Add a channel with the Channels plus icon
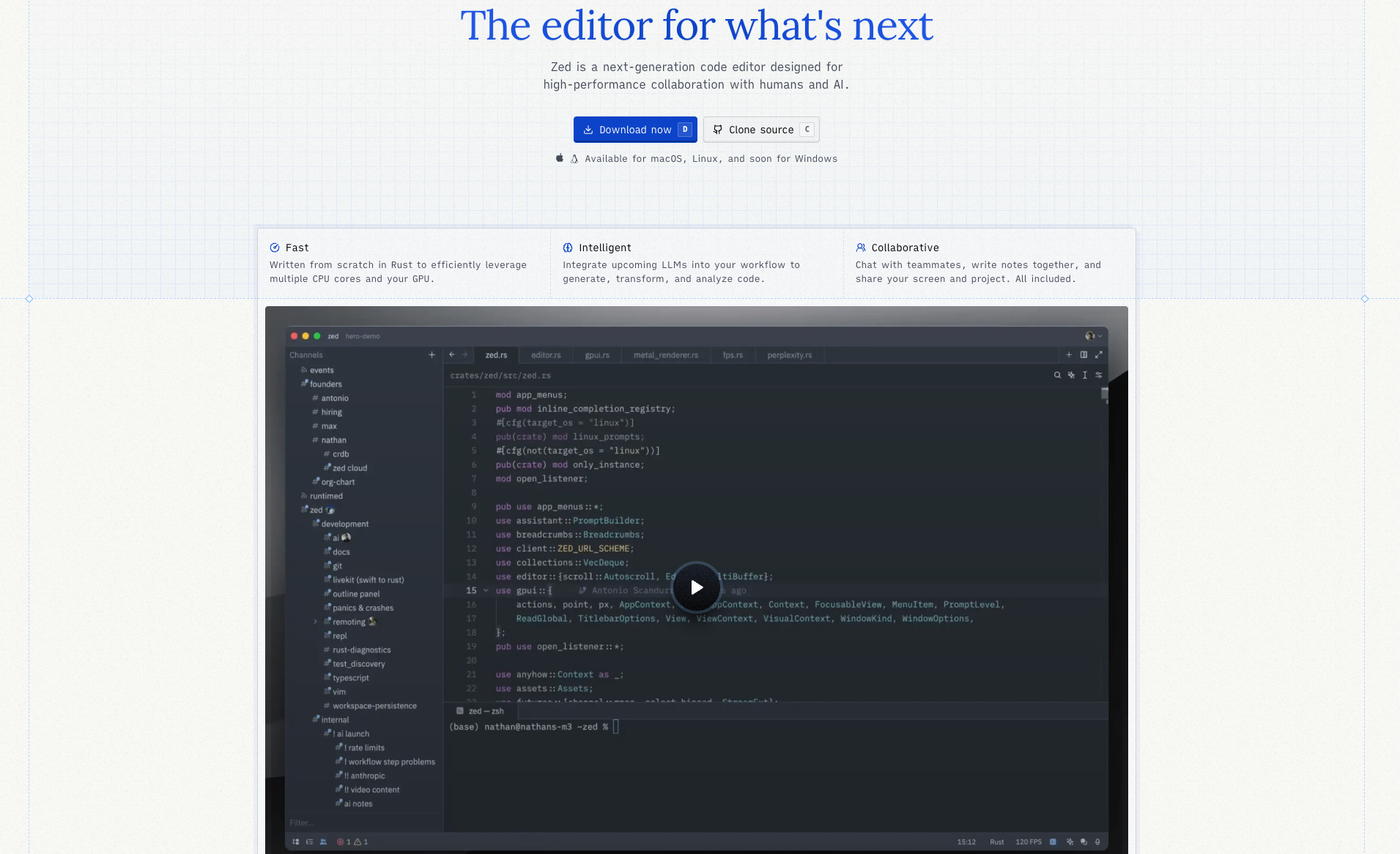 [432, 354]
